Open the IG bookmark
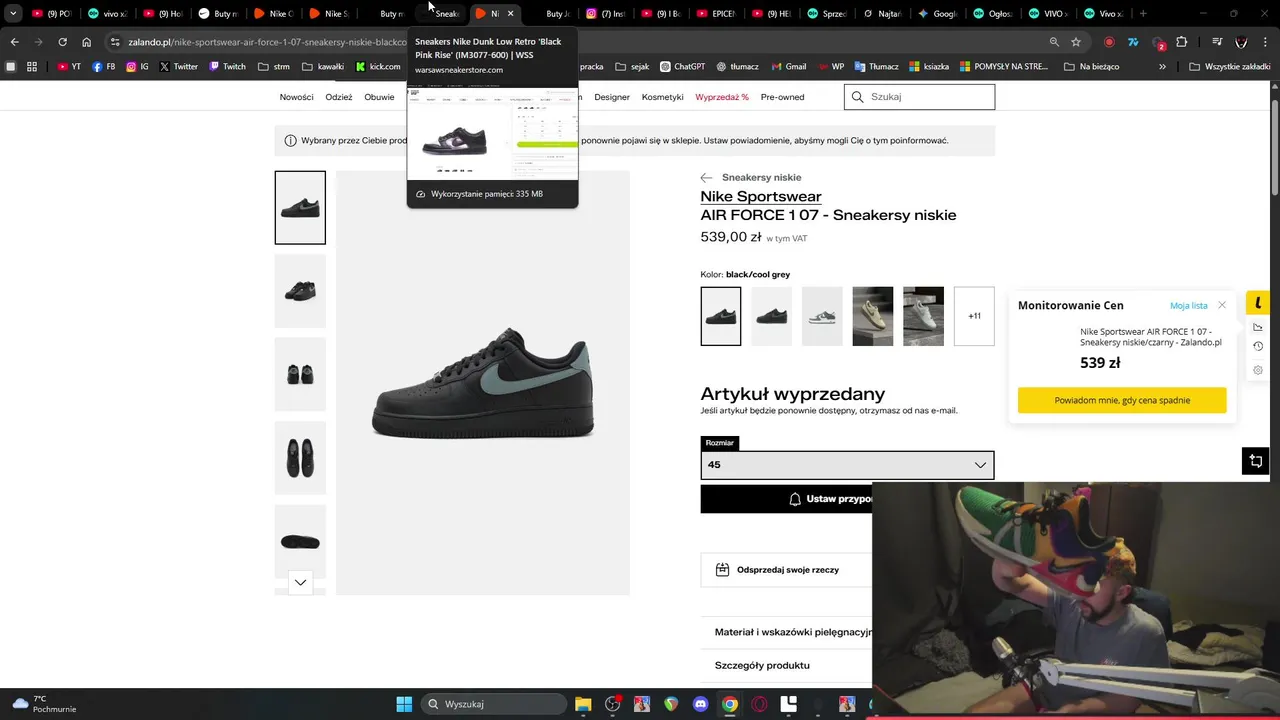1280x720 pixels. (x=137, y=67)
